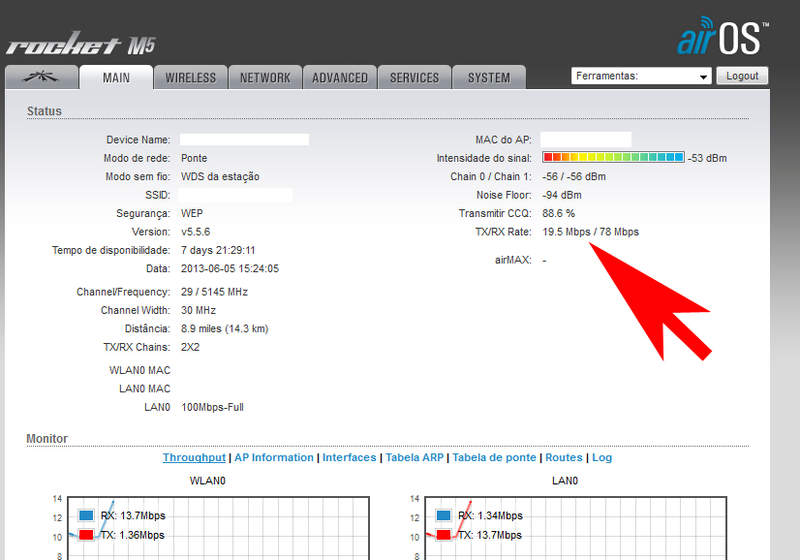Open Tabela de ponte link

(494, 457)
